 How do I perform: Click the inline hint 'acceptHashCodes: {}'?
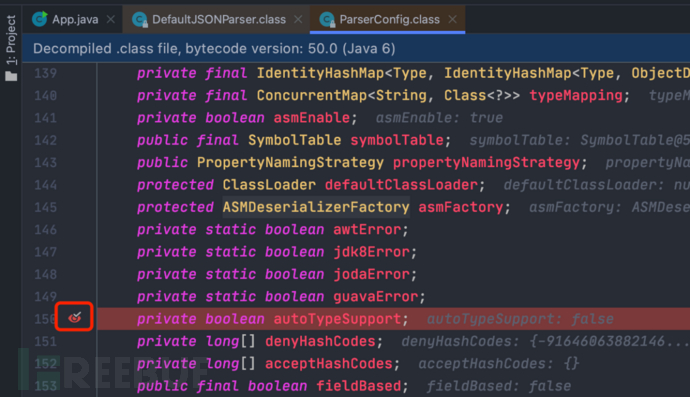499,364
